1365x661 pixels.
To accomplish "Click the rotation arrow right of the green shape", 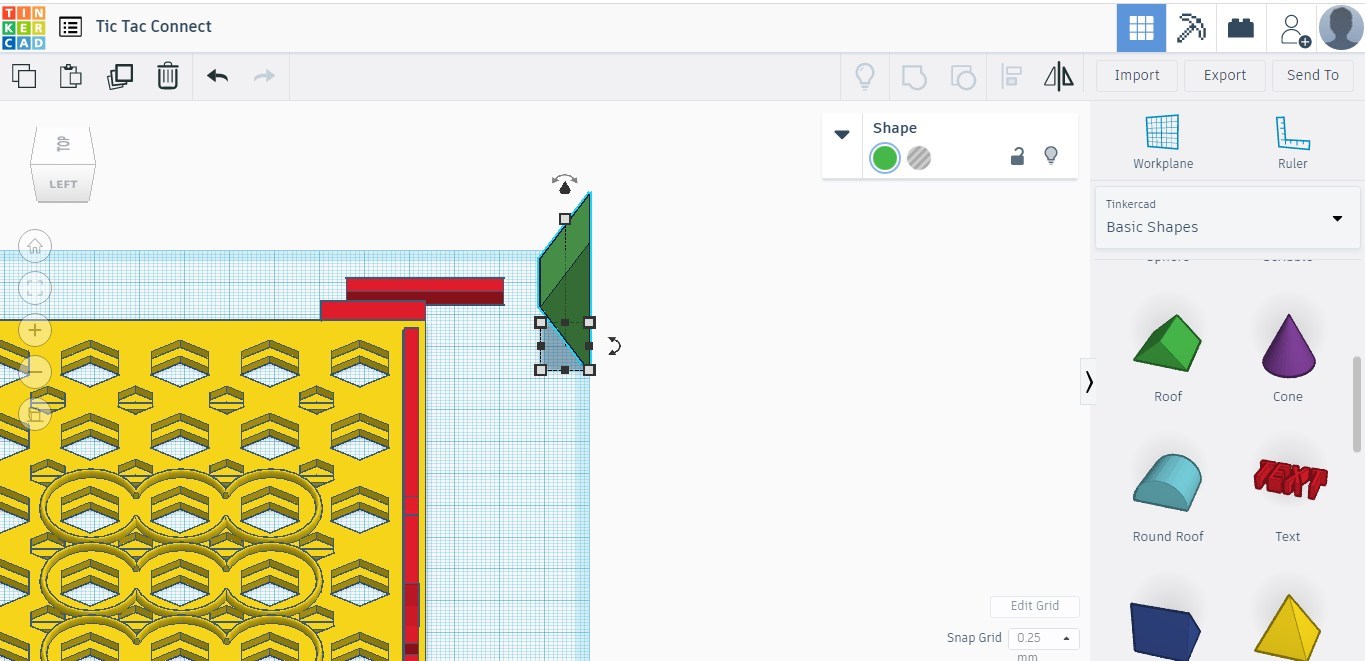I will (x=614, y=346).
